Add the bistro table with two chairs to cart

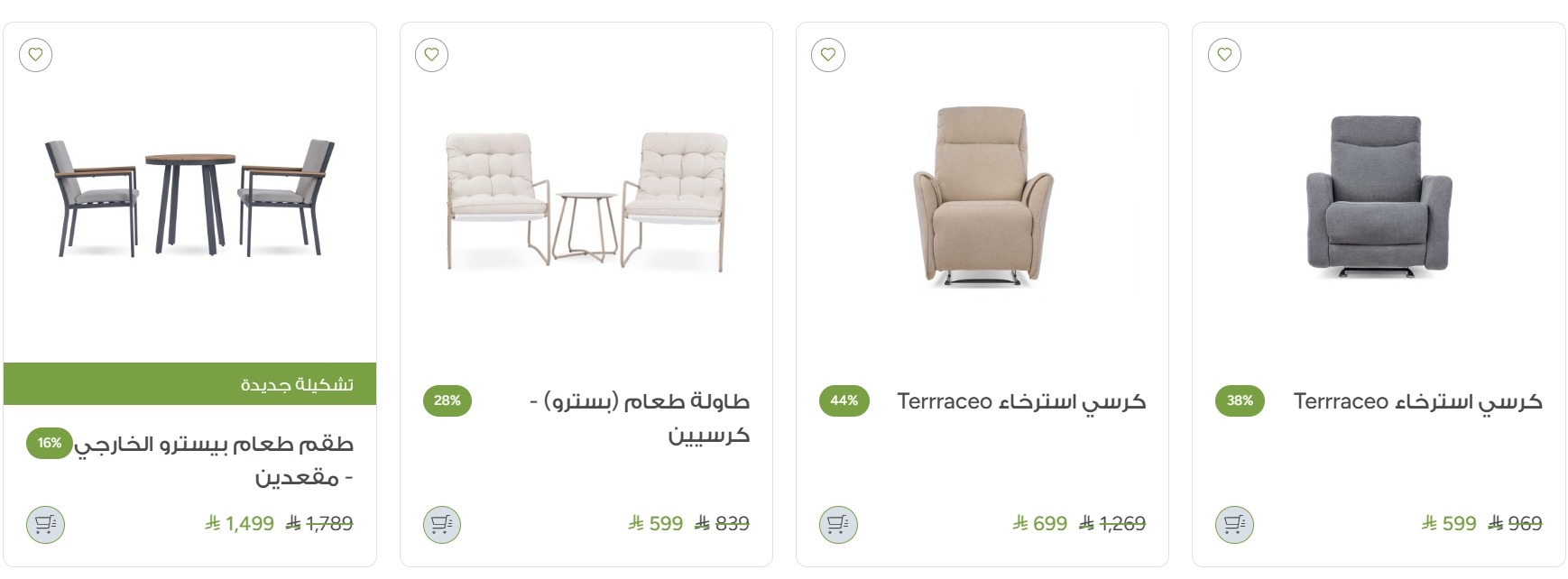(x=441, y=522)
